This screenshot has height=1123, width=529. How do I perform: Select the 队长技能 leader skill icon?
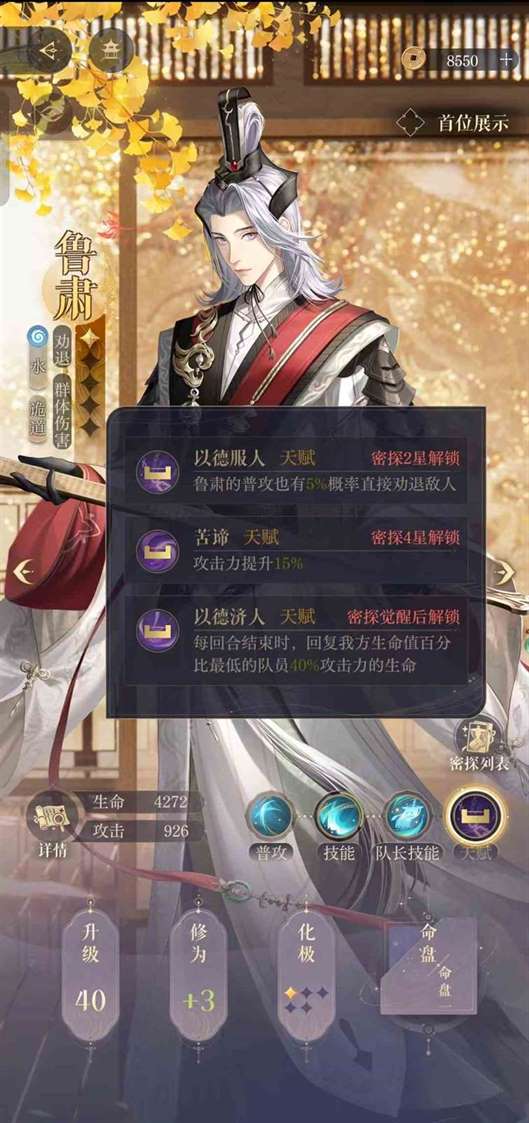tap(407, 824)
